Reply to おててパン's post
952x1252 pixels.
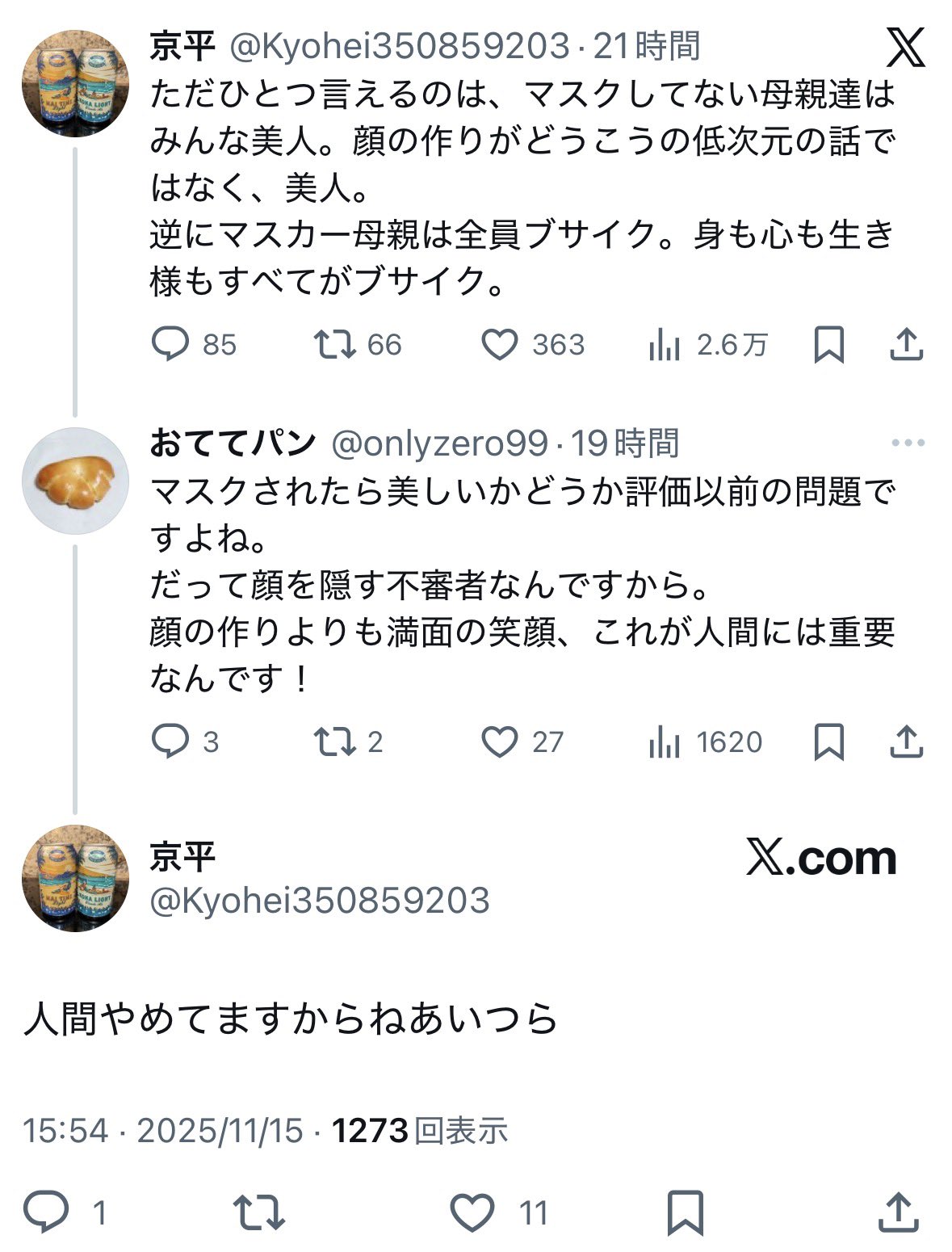[170, 742]
